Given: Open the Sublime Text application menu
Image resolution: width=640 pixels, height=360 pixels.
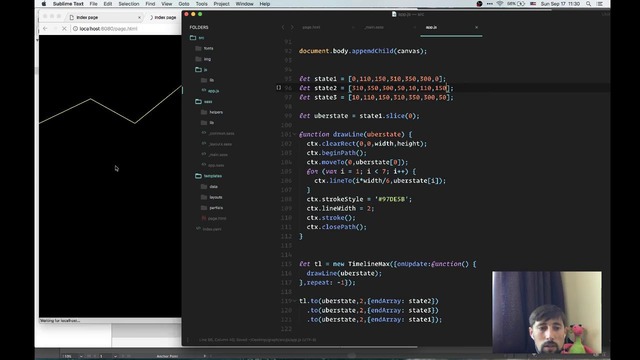Looking at the screenshot, I should click(x=68, y=4).
